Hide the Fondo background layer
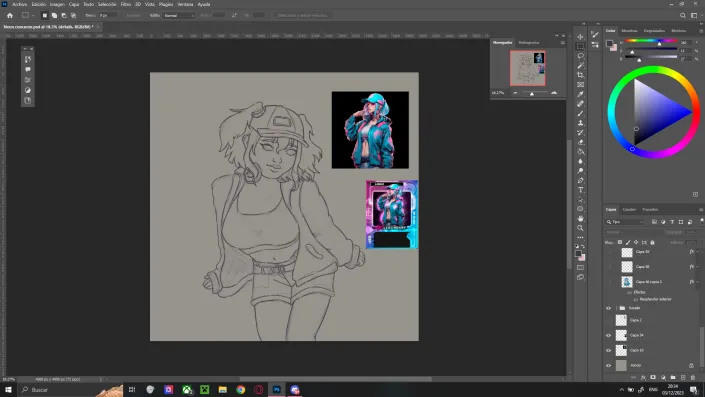 [x=608, y=366]
